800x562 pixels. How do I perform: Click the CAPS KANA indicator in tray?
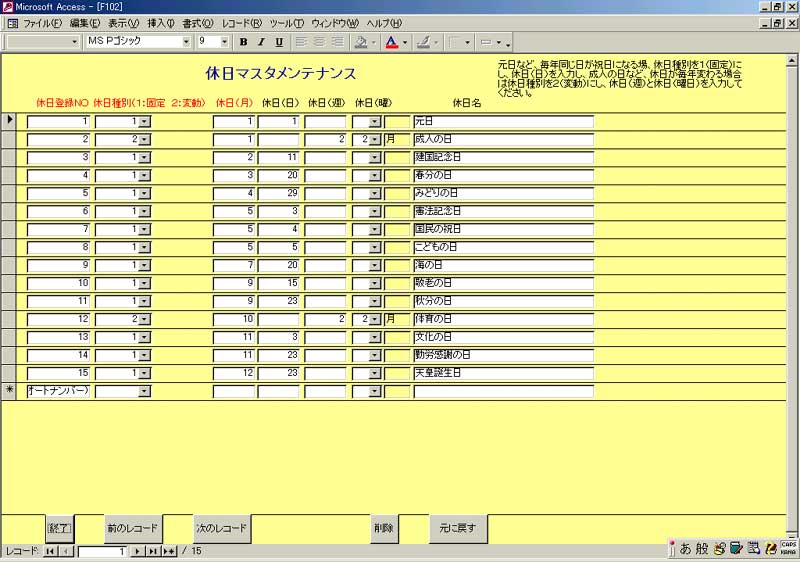click(788, 548)
